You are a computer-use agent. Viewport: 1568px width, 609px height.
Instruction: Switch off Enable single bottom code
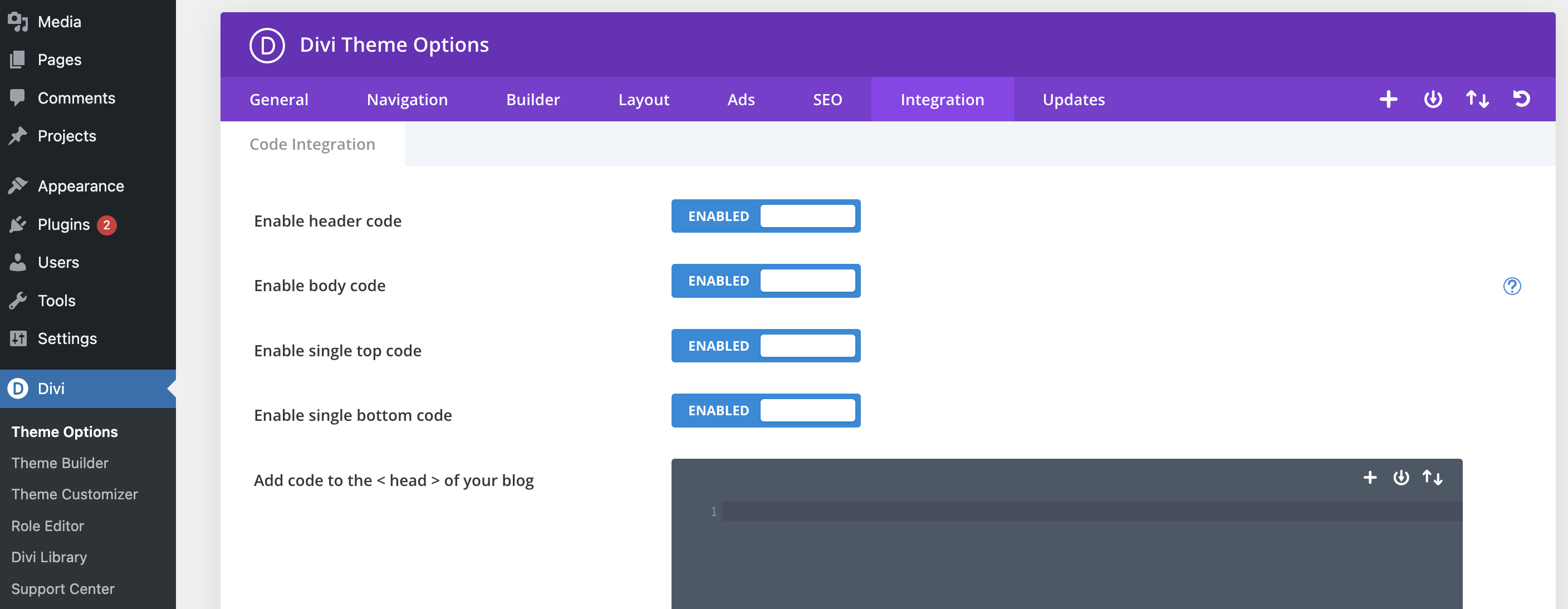pos(765,411)
